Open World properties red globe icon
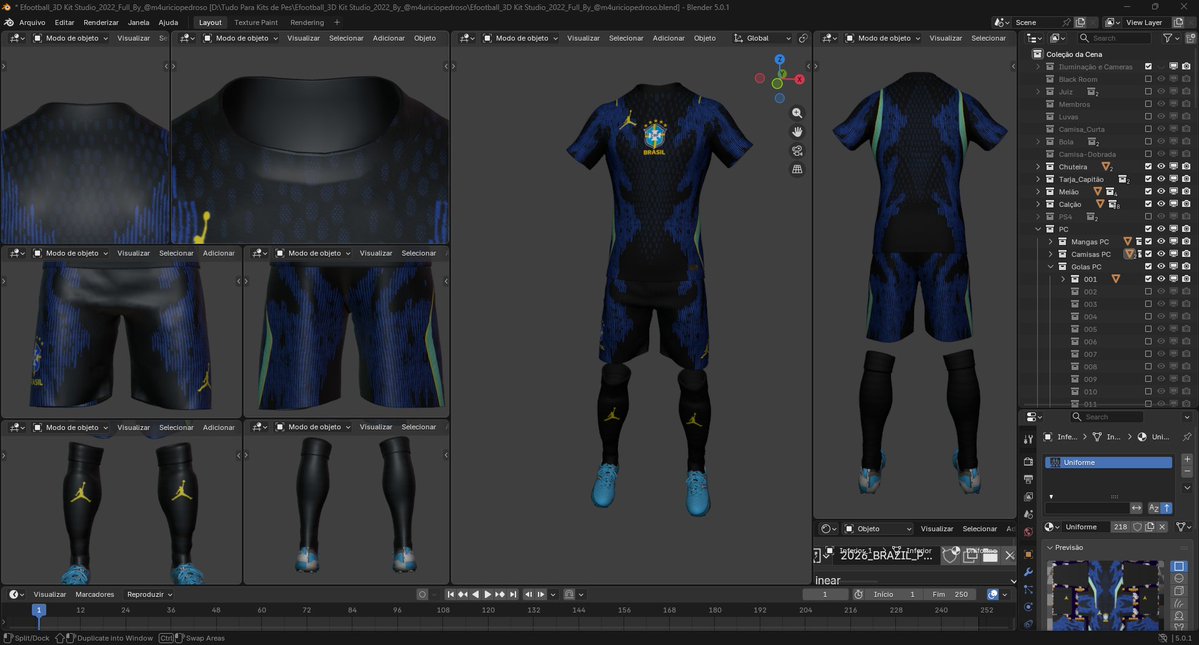This screenshot has height=645, width=1199. (1028, 532)
